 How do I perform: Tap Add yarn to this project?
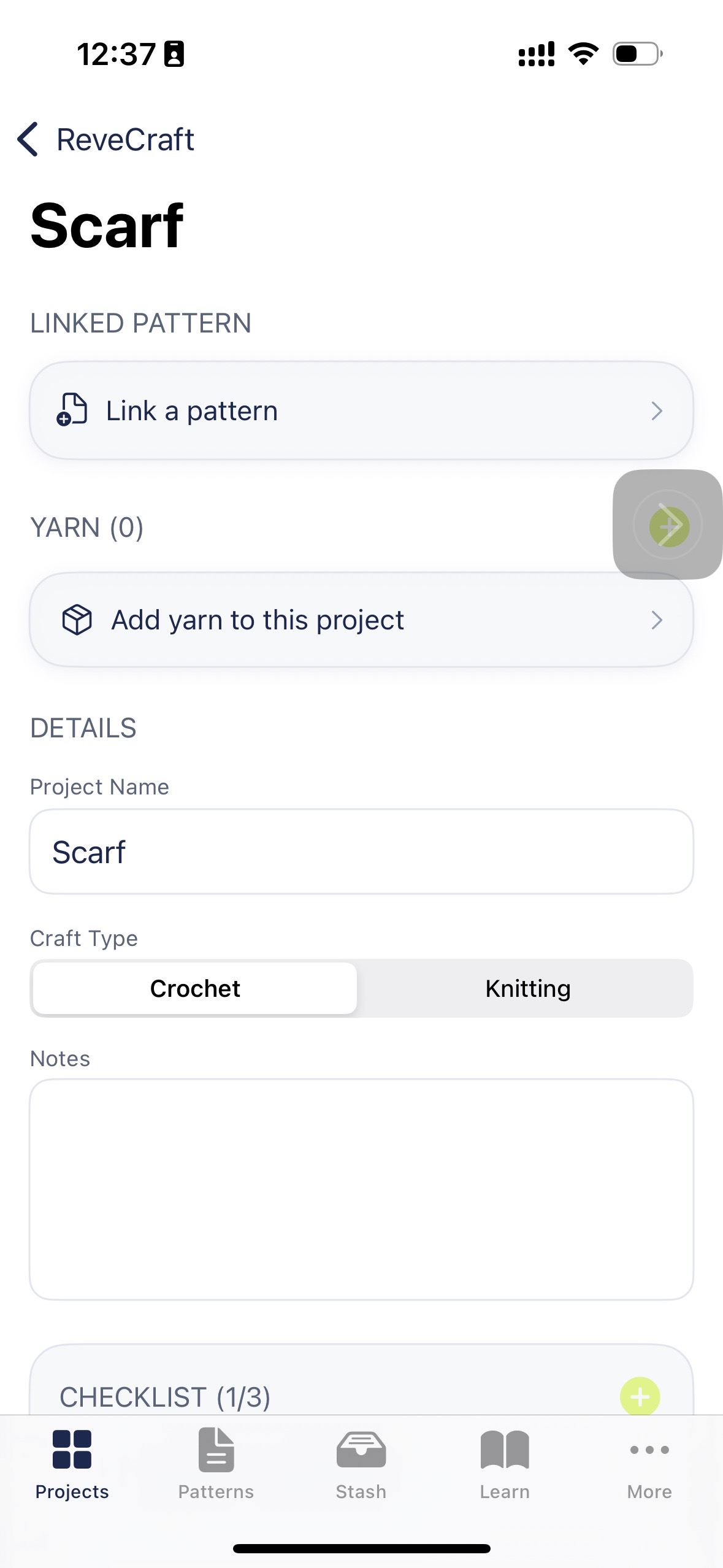point(362,620)
